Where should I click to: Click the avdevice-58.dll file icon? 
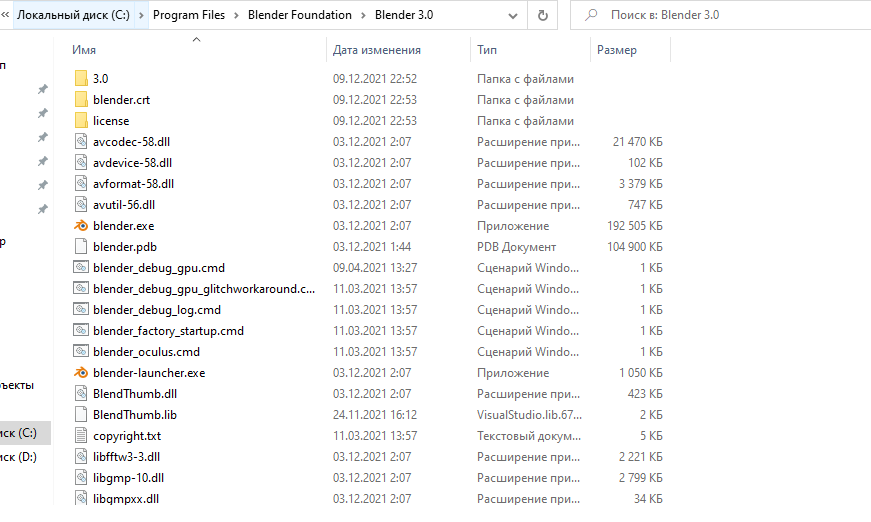point(81,163)
